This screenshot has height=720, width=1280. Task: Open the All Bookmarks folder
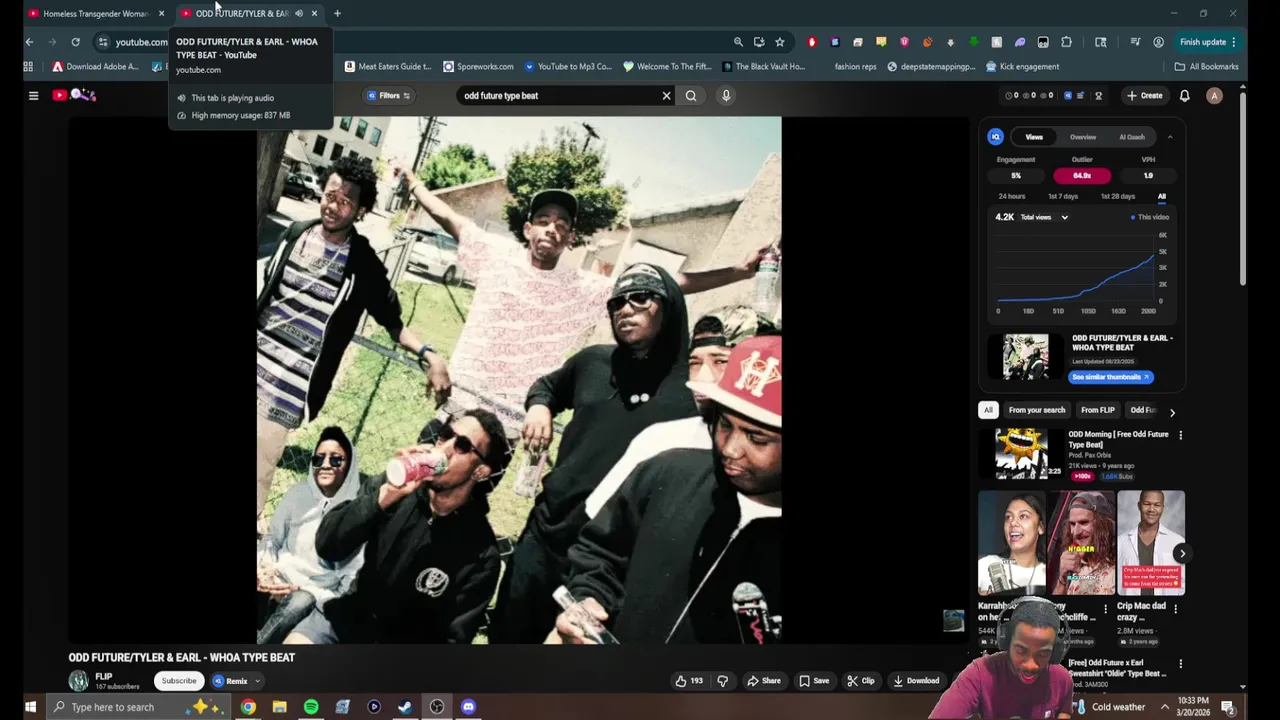pyautogui.click(x=1206, y=67)
